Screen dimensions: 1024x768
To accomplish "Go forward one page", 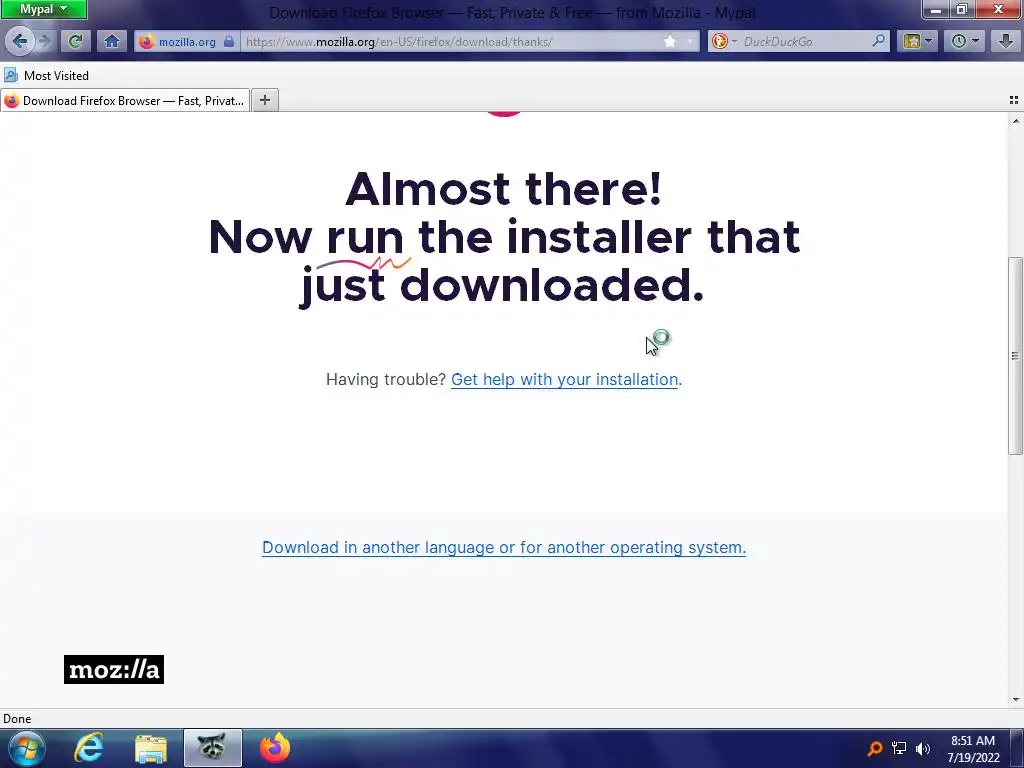I will tap(45, 41).
